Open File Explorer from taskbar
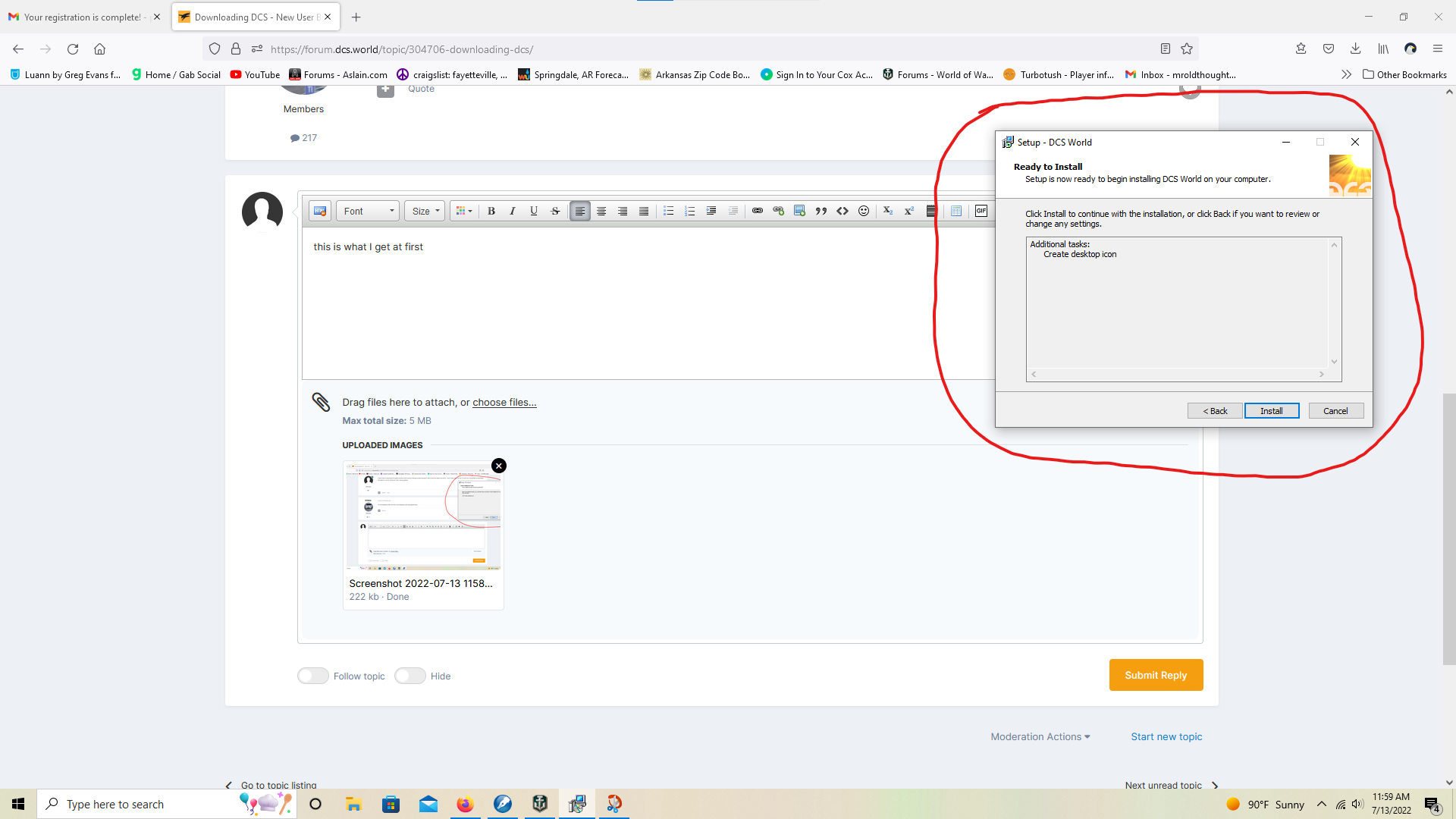 [x=353, y=804]
